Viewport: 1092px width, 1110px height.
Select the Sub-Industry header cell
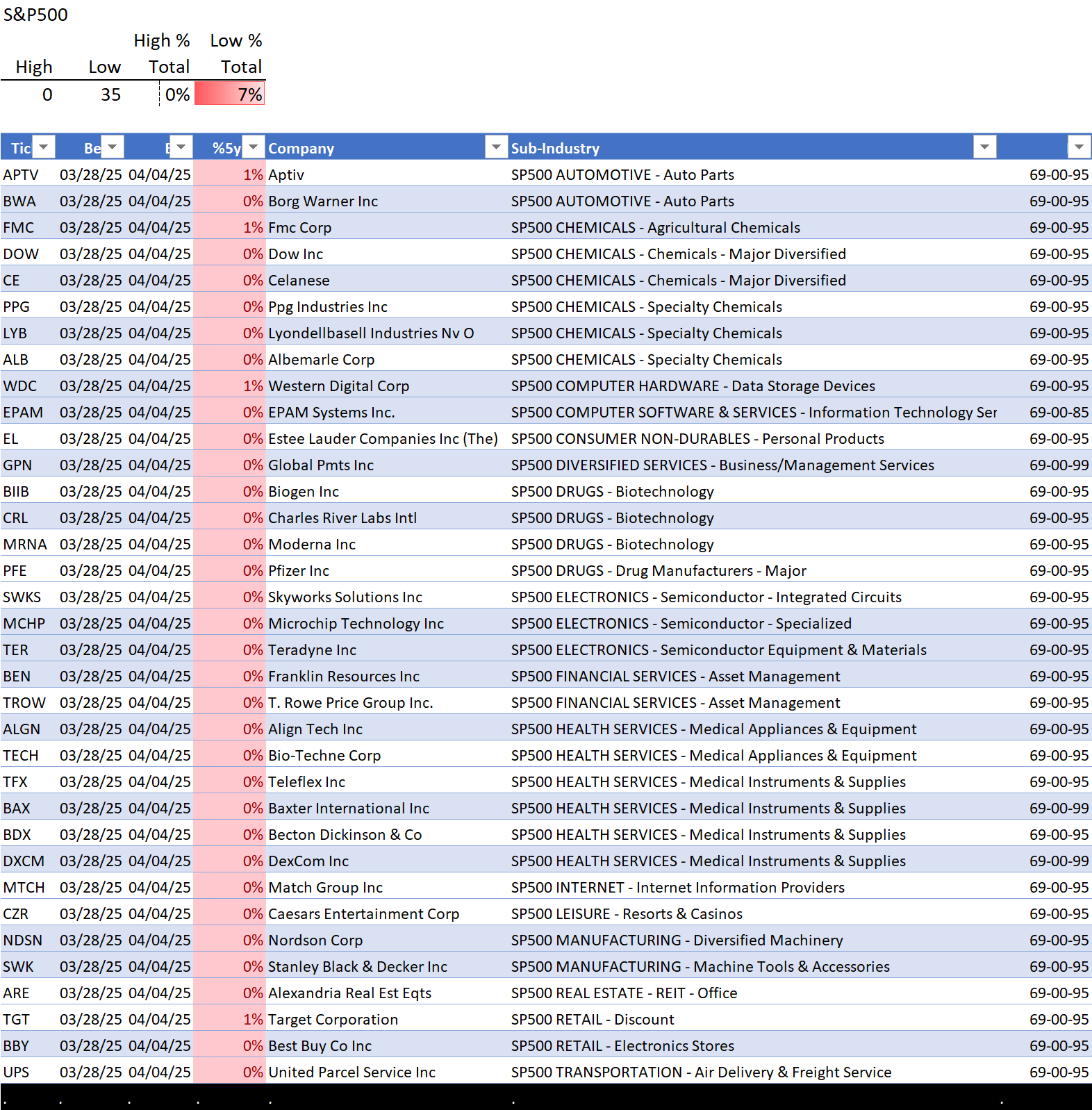[x=752, y=147]
